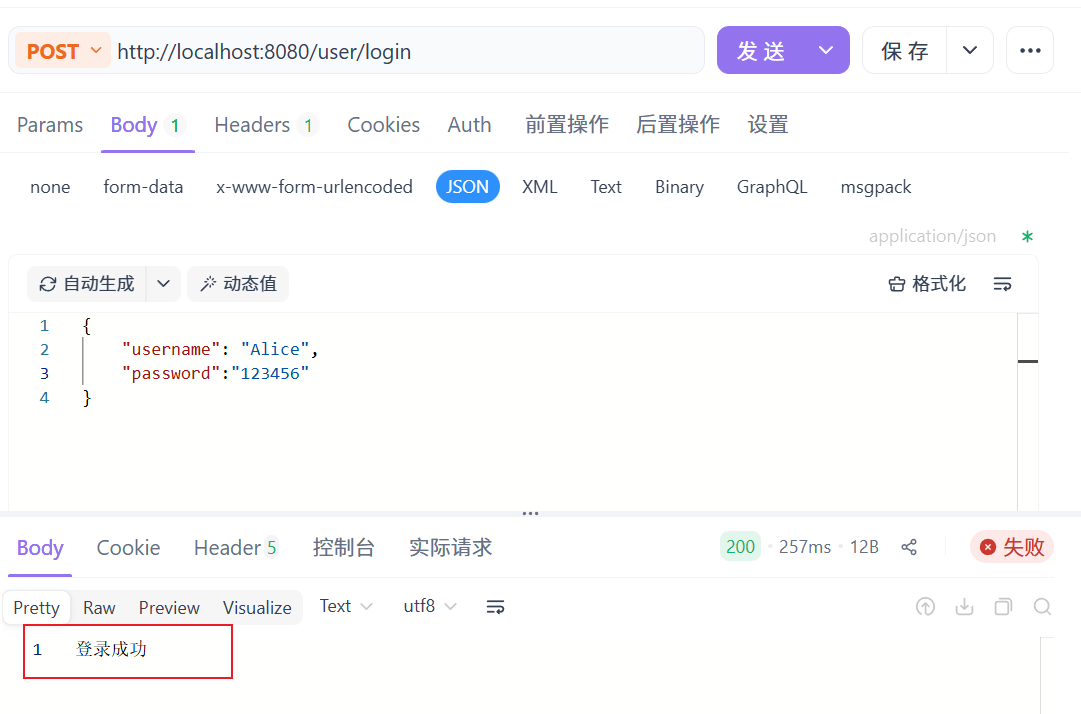The image size is (1081, 714).
Task: Open the utf8 encoding dropdown
Action: pyautogui.click(x=430, y=606)
